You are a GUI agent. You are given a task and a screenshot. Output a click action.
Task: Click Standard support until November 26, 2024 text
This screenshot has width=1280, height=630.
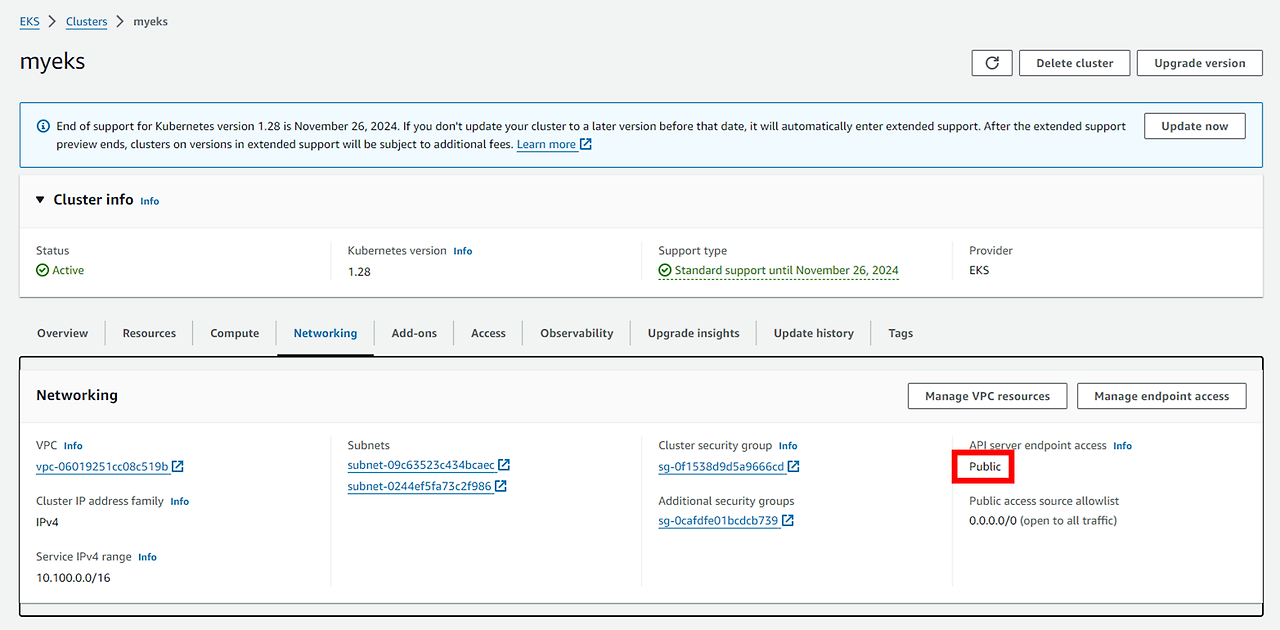[786, 270]
